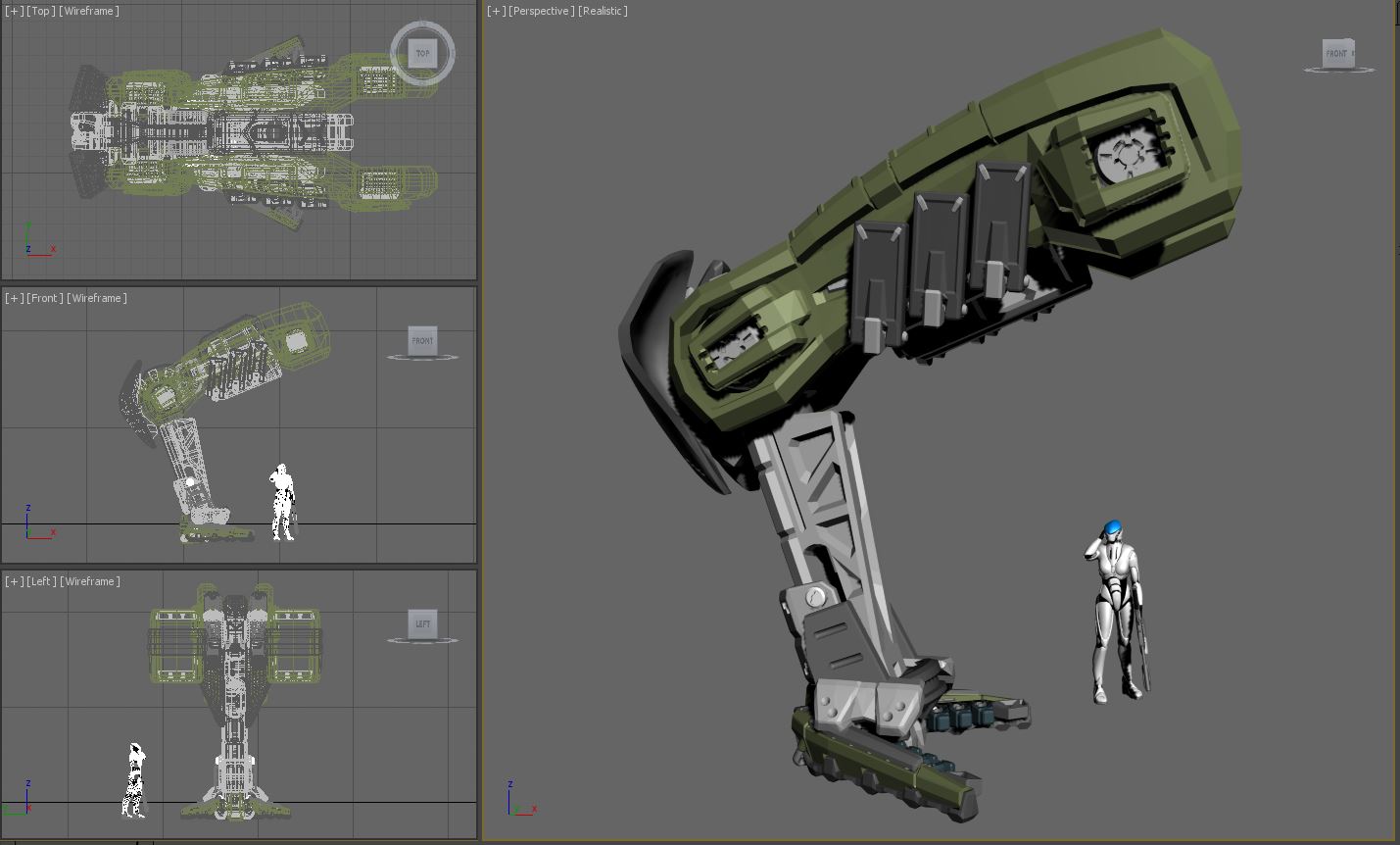Select the human figure in the Front viewport
The height and width of the screenshot is (845, 1400).
point(282,500)
